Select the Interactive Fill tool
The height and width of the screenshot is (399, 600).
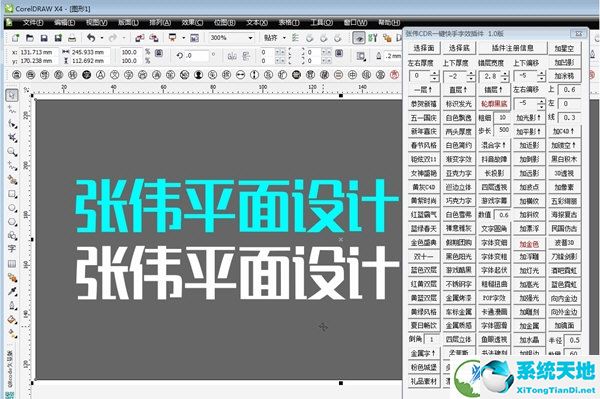coord(12,334)
